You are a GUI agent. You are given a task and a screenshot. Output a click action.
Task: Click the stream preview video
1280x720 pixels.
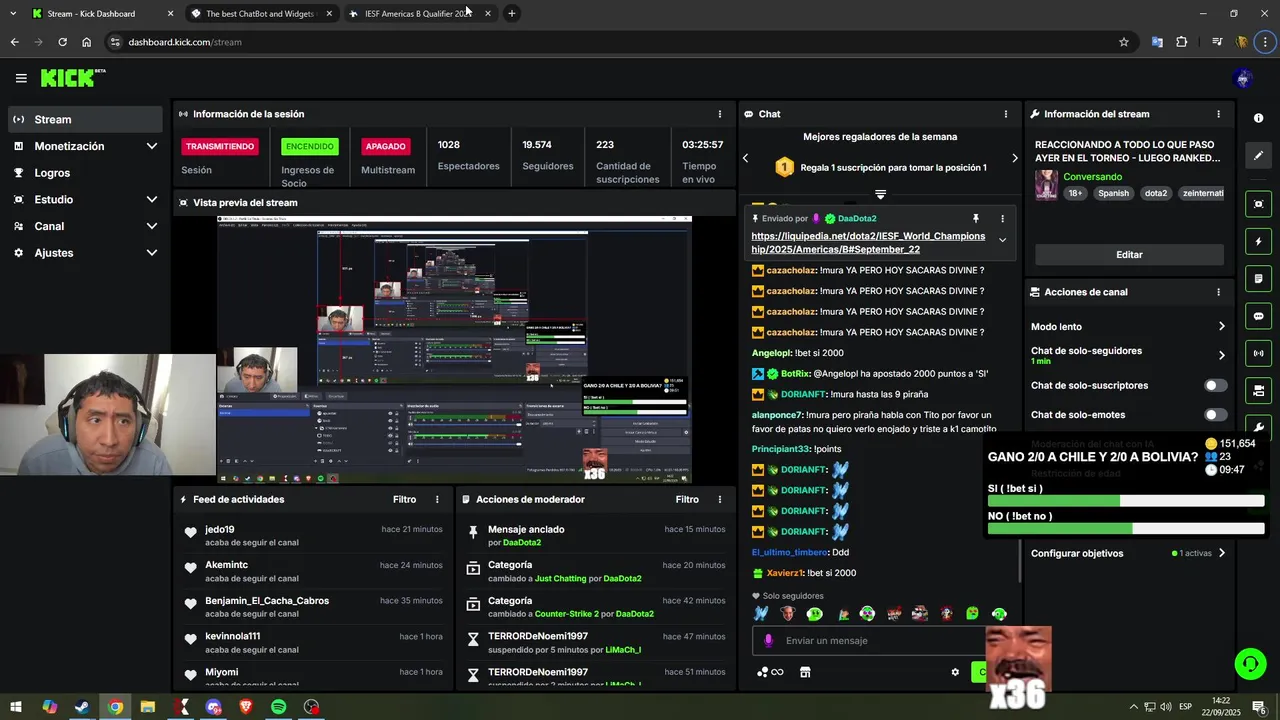(x=455, y=349)
